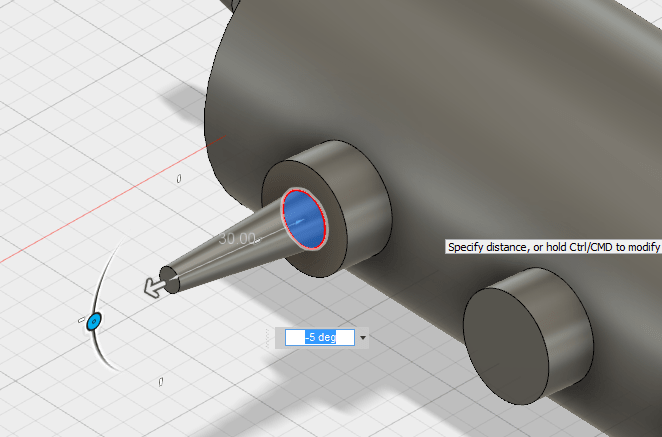Click the small end face of the cone
662x437 pixels.
[170, 280]
